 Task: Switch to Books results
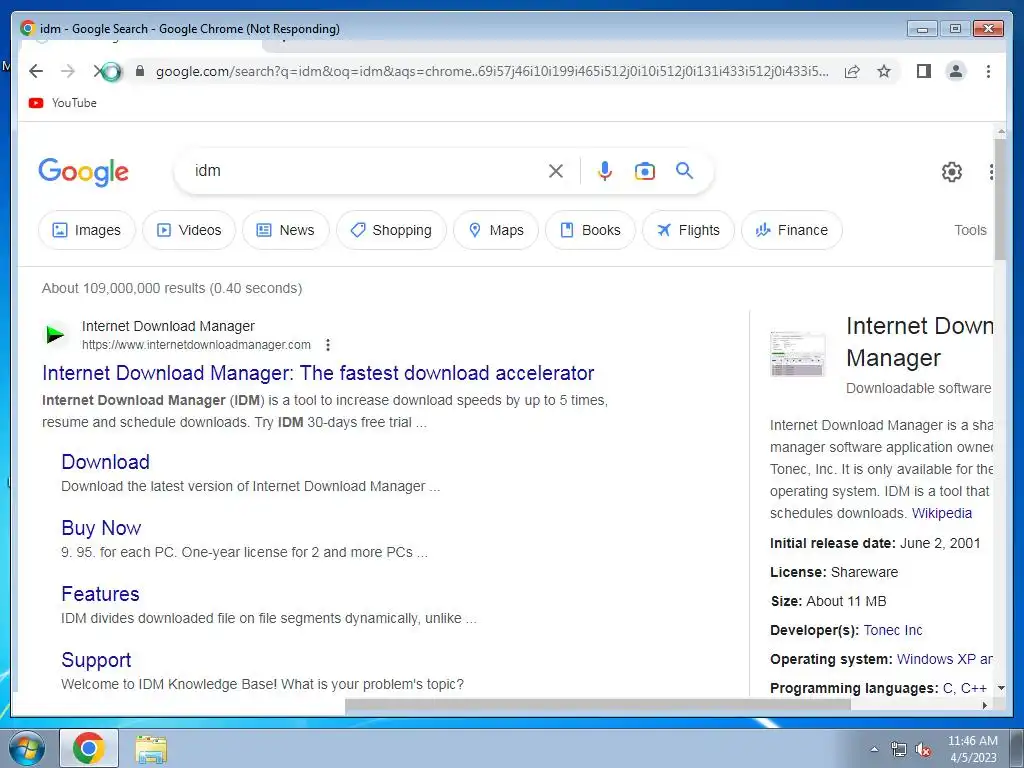point(590,230)
